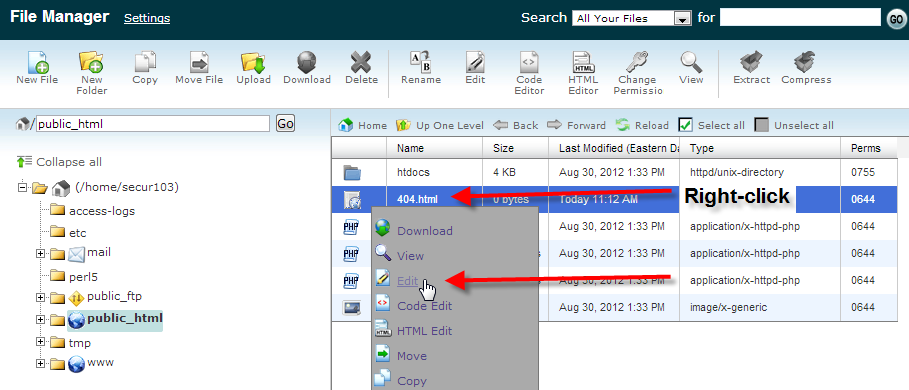
Task: Sort by the Name column header
Action: point(435,148)
